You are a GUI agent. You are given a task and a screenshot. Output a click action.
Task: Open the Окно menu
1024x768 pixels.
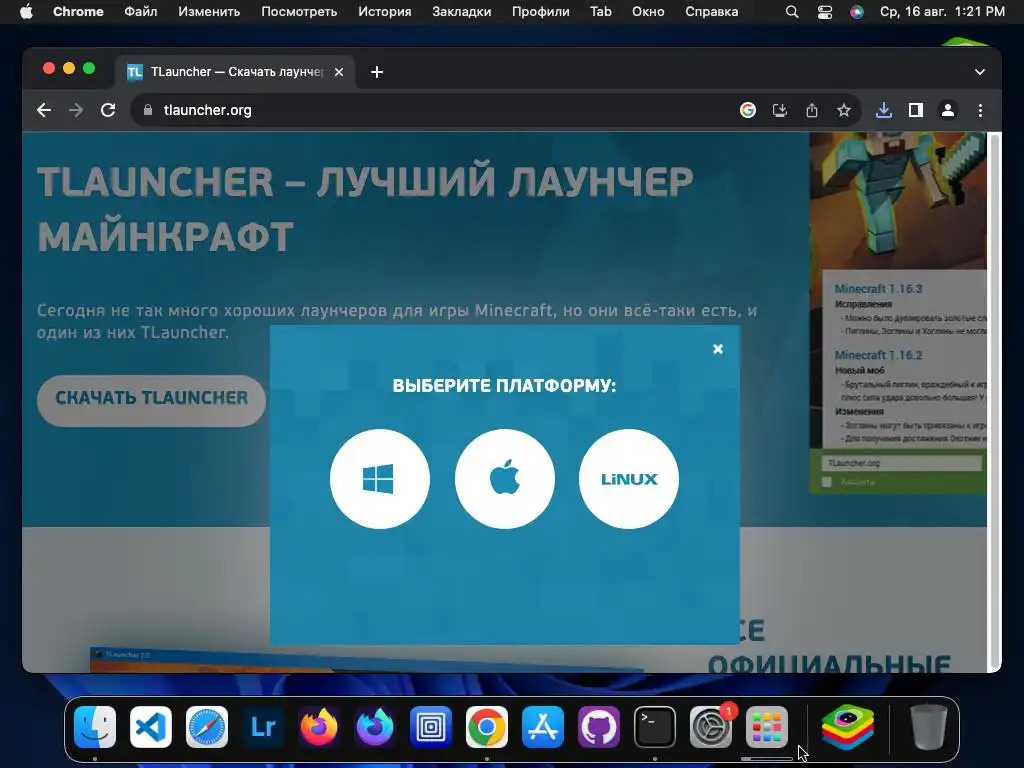click(x=648, y=12)
